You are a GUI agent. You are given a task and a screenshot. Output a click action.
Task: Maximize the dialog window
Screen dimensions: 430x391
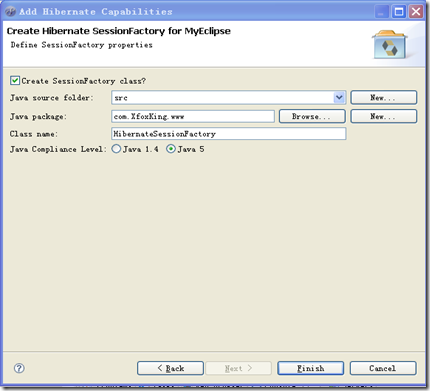coord(399,12)
